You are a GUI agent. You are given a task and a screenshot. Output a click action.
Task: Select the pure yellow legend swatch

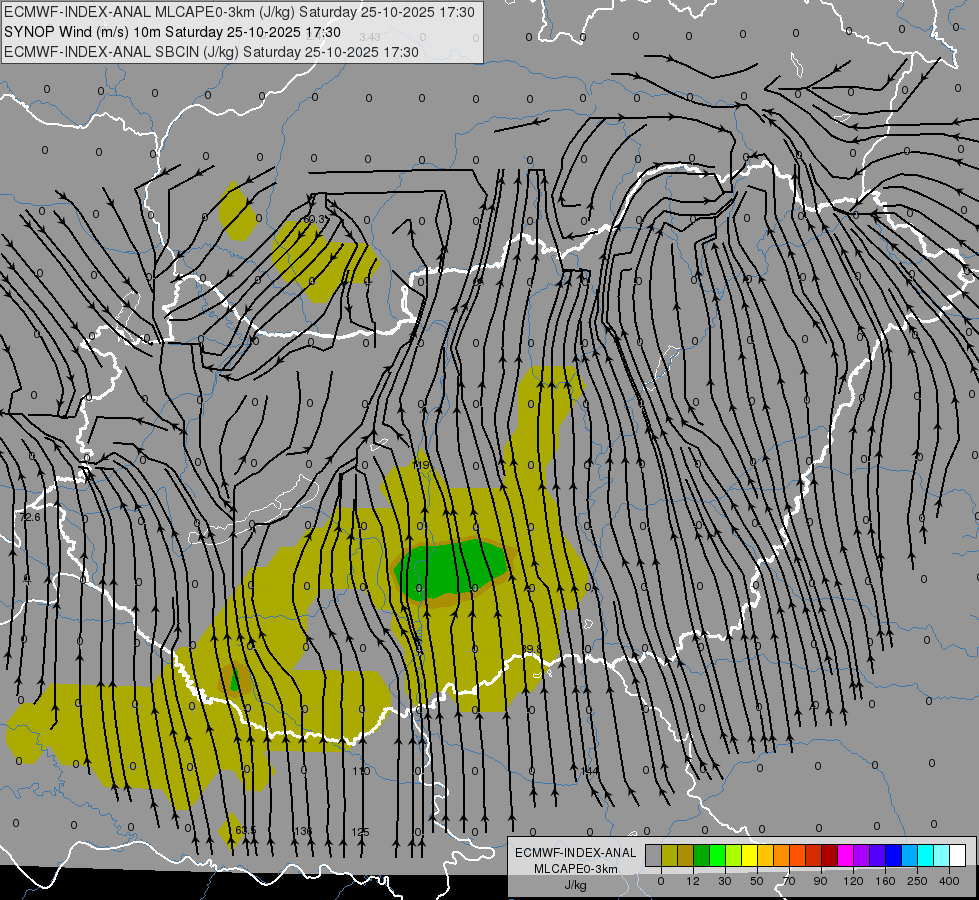pyautogui.click(x=749, y=855)
